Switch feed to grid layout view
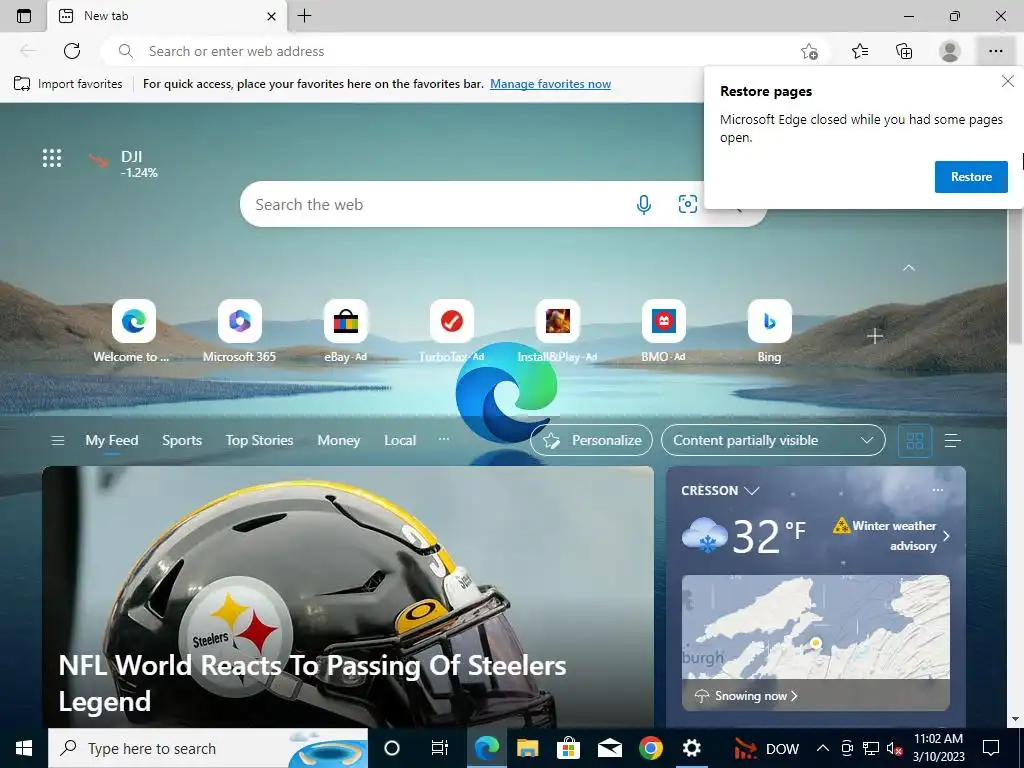Viewport: 1024px width, 768px height. click(915, 441)
